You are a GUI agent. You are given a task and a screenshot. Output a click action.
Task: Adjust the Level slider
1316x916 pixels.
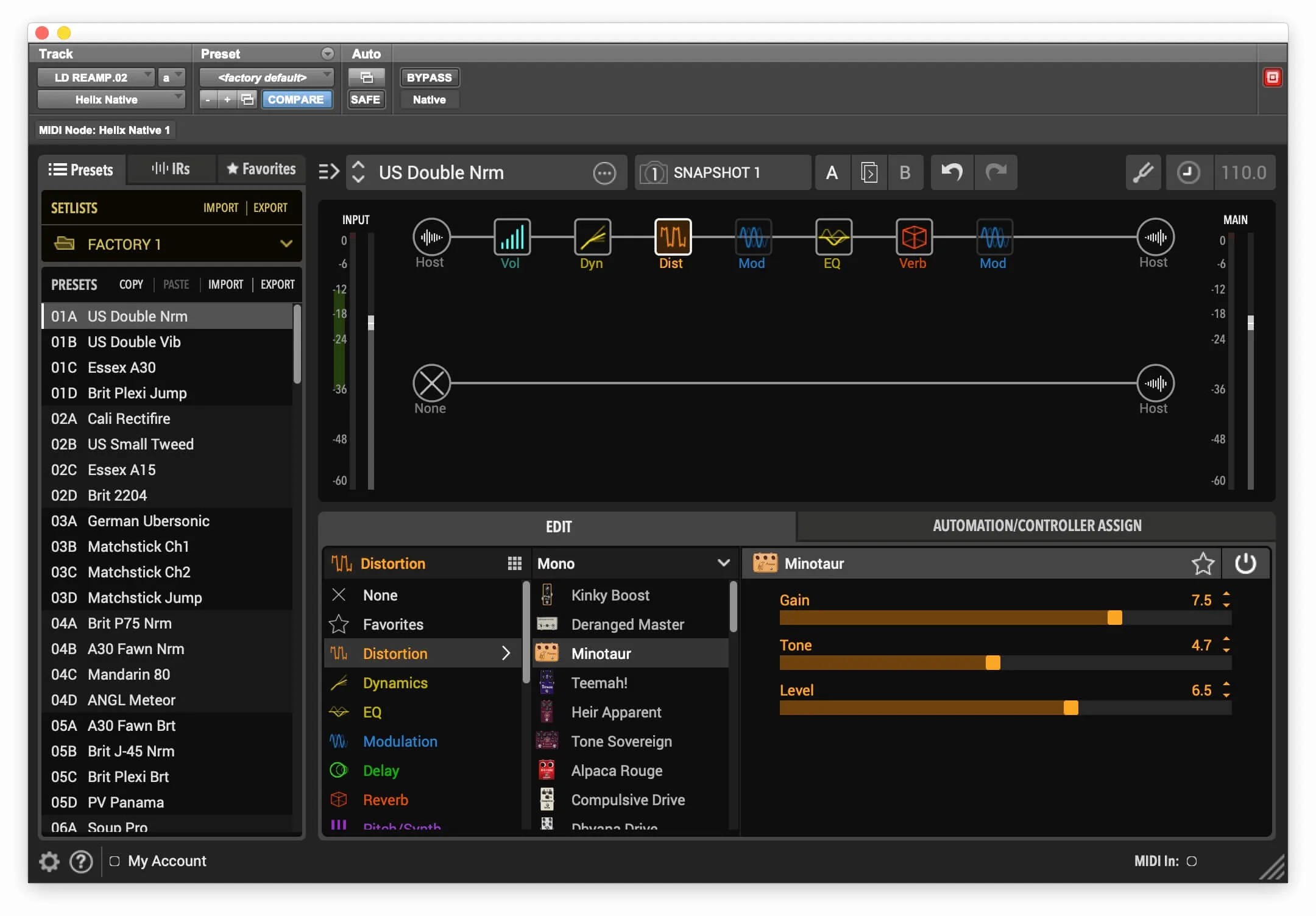[1005, 708]
